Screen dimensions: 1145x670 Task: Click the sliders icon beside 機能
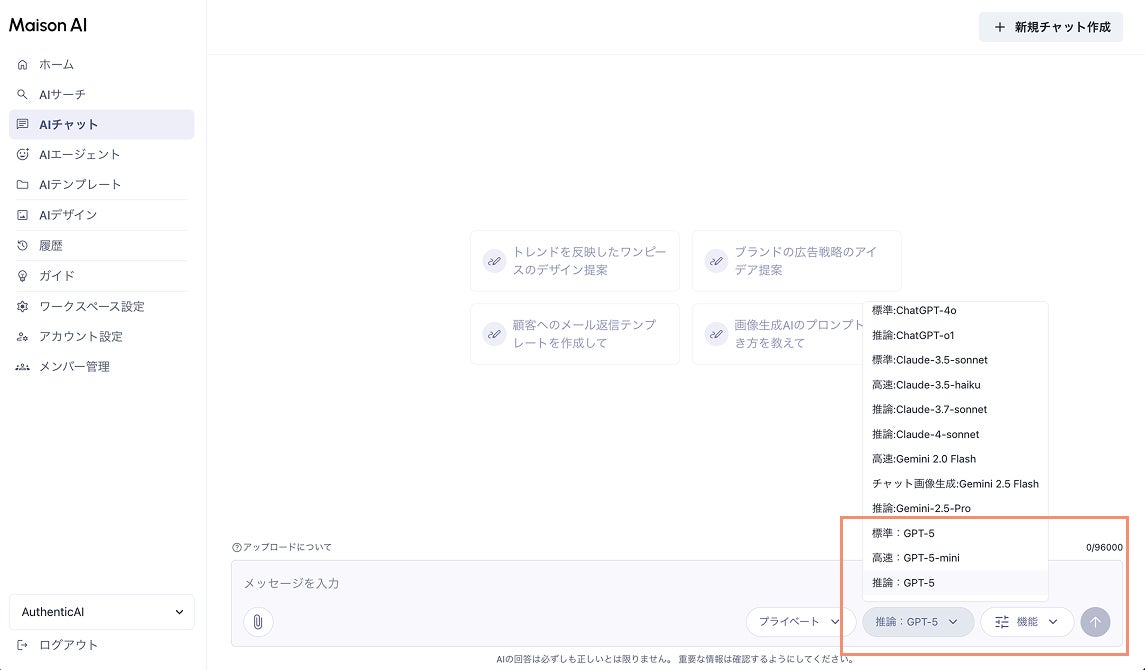click(x=1002, y=622)
